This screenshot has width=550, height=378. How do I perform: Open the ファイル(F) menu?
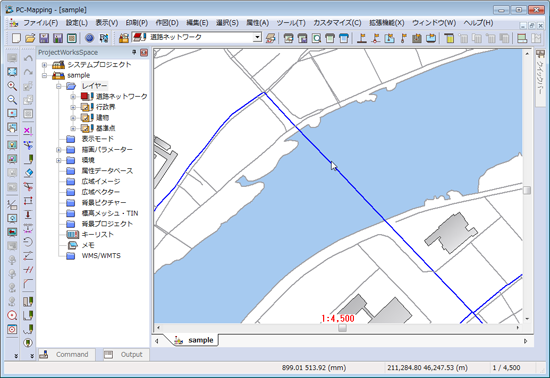41,23
